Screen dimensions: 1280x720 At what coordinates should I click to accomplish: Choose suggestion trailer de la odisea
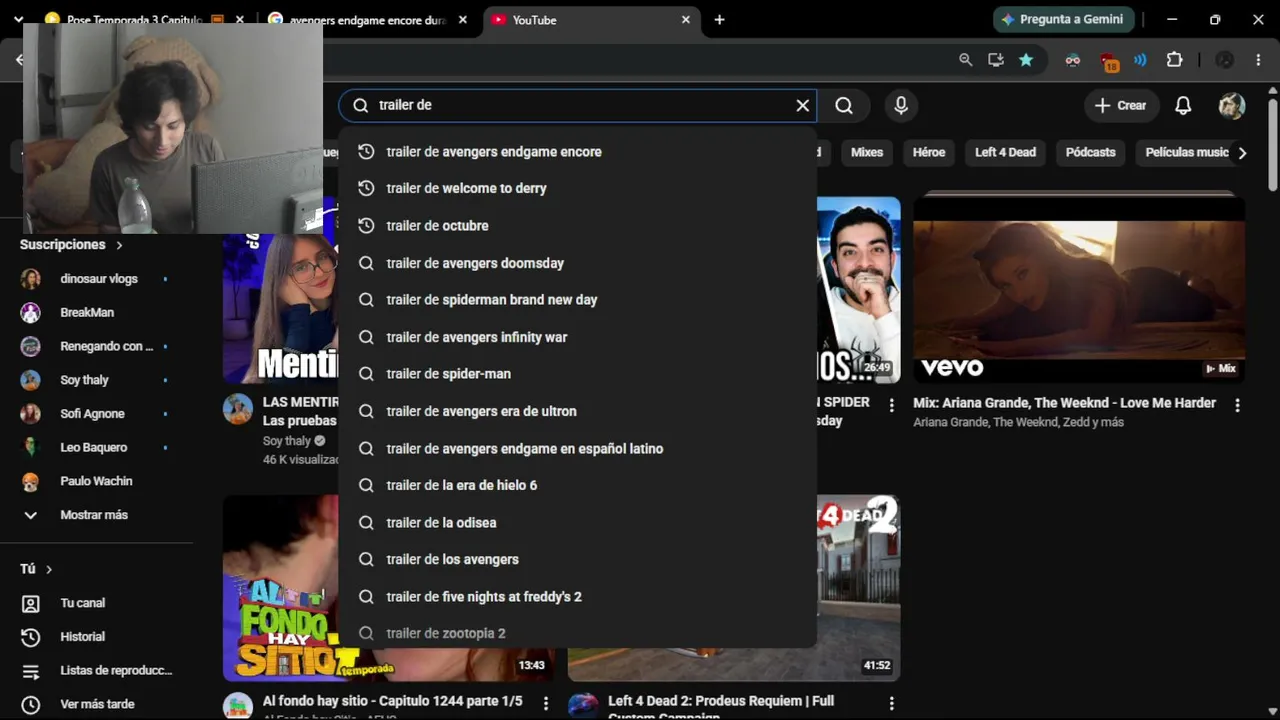[x=578, y=523]
